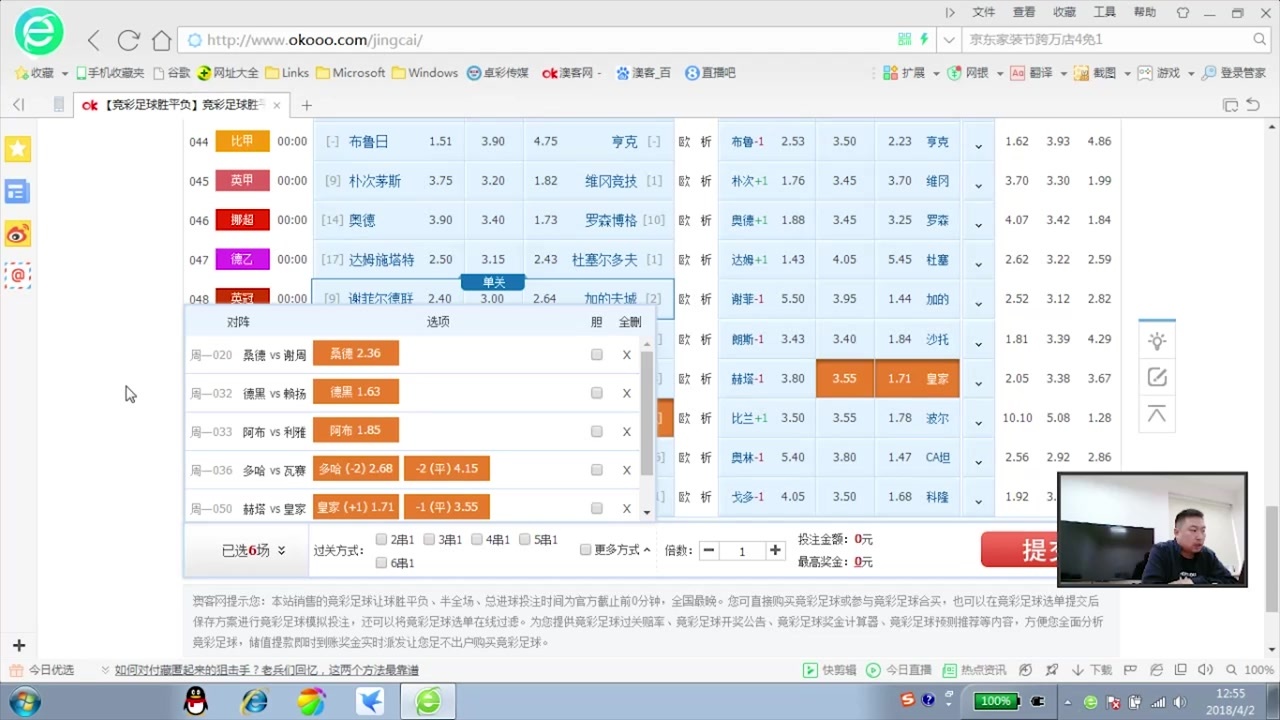Open the 析 analysis link for match 045

(x=706, y=181)
